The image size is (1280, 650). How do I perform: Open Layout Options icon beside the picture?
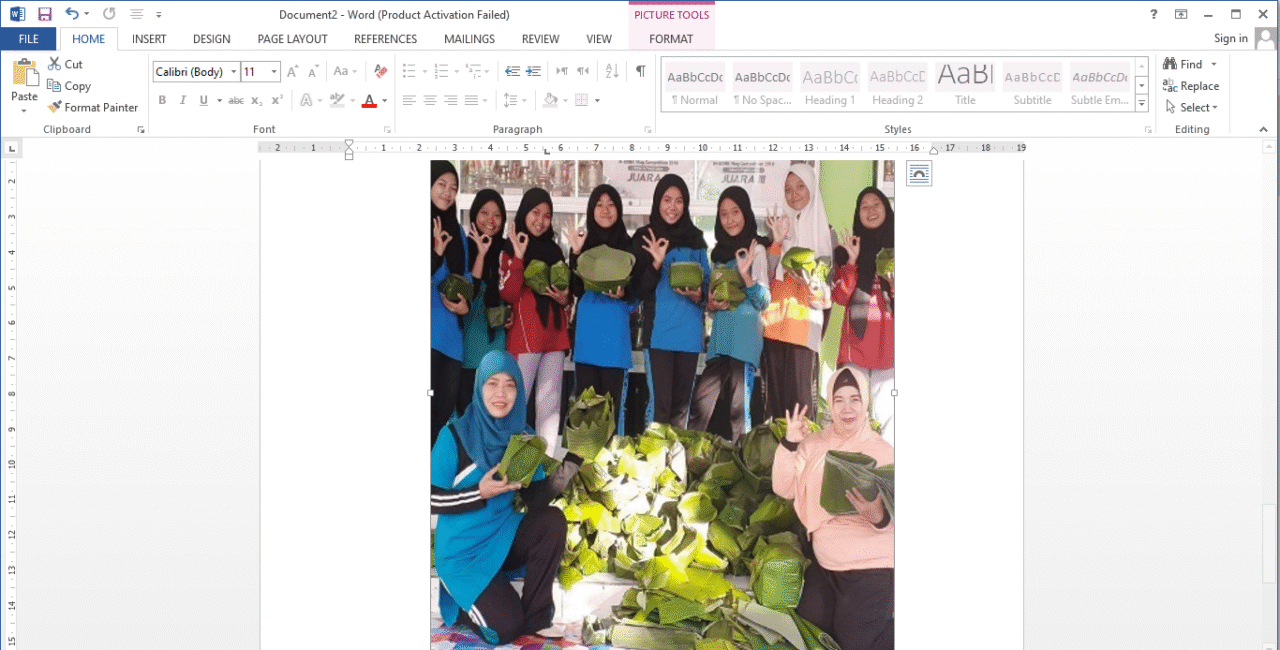pyautogui.click(x=918, y=173)
